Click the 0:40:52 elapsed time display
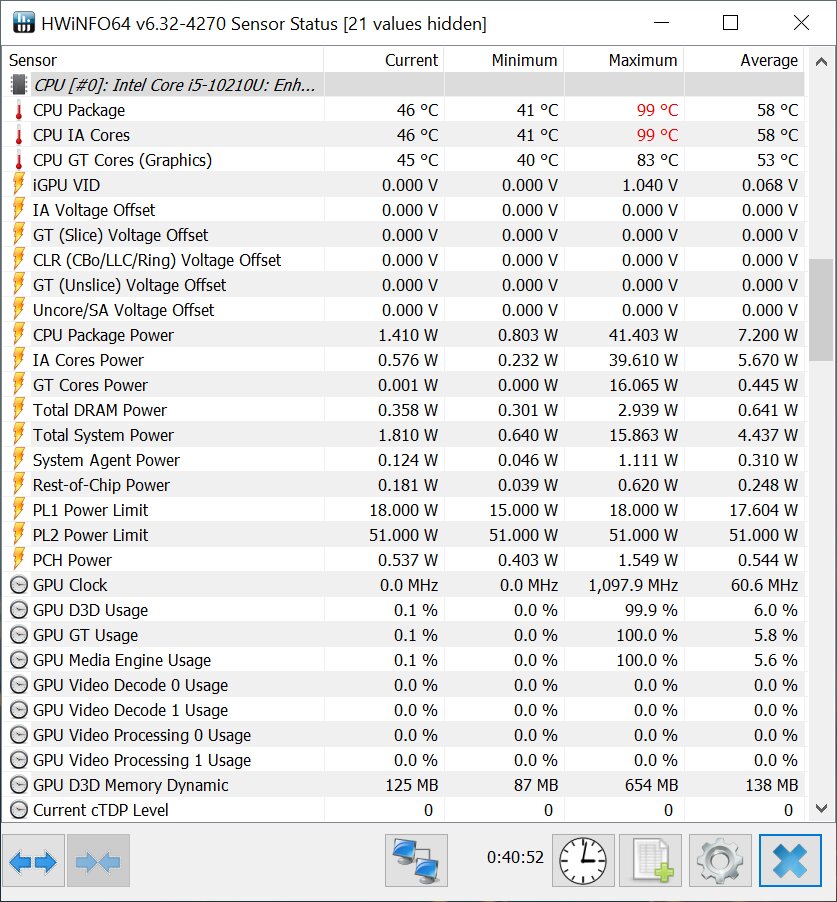Screen dimensions: 837x902 [x=515, y=857]
